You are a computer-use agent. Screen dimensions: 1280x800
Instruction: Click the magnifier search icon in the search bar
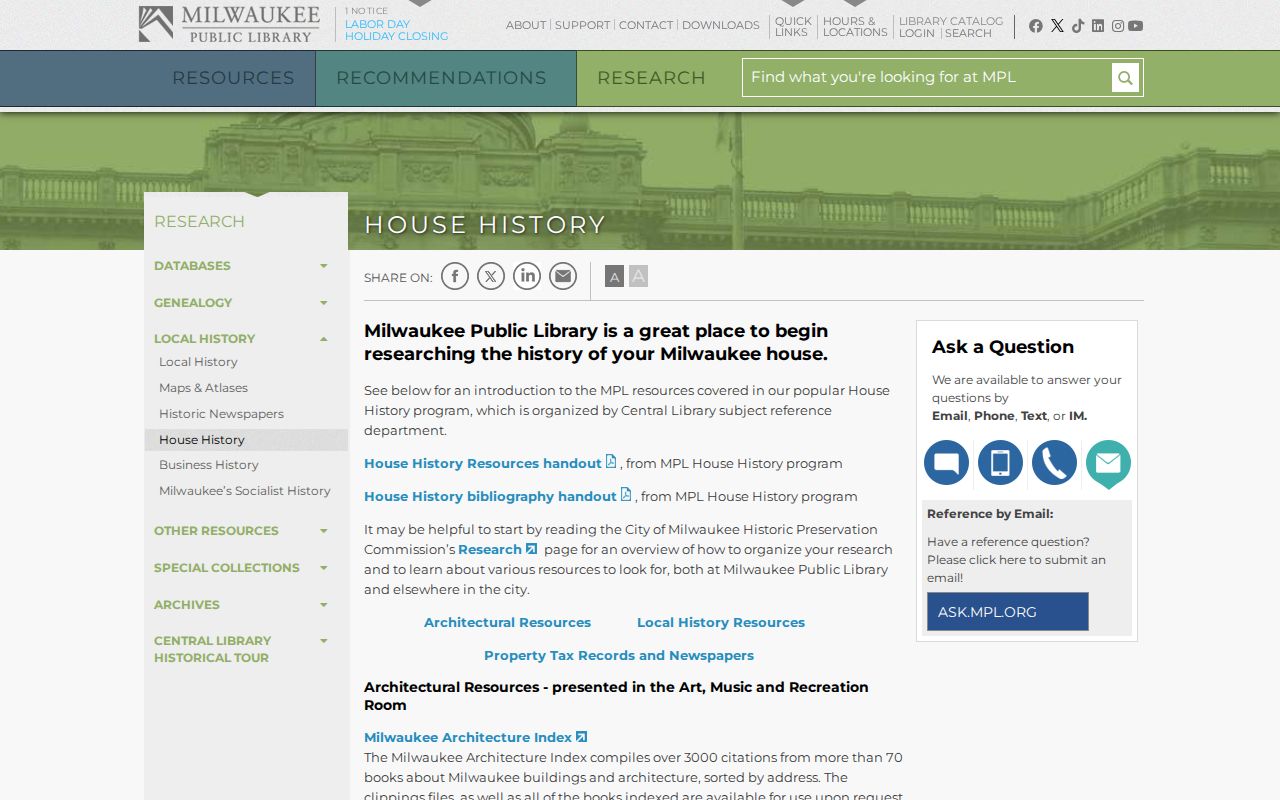pyautogui.click(x=1125, y=78)
